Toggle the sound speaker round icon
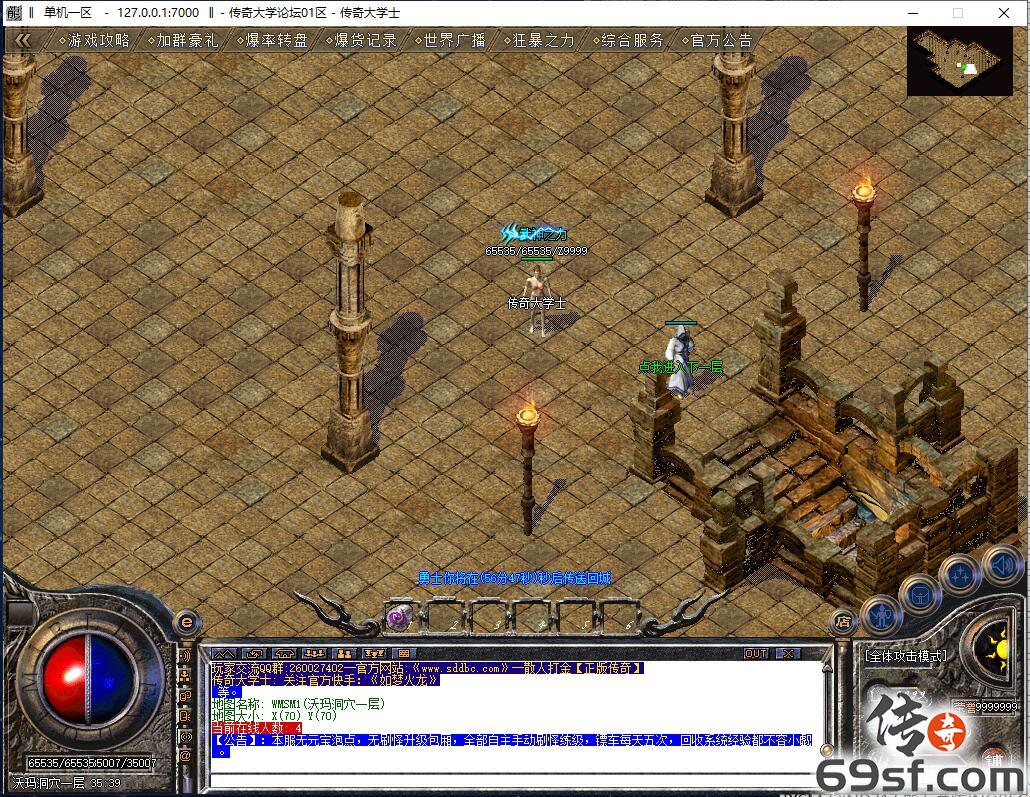 click(1002, 565)
